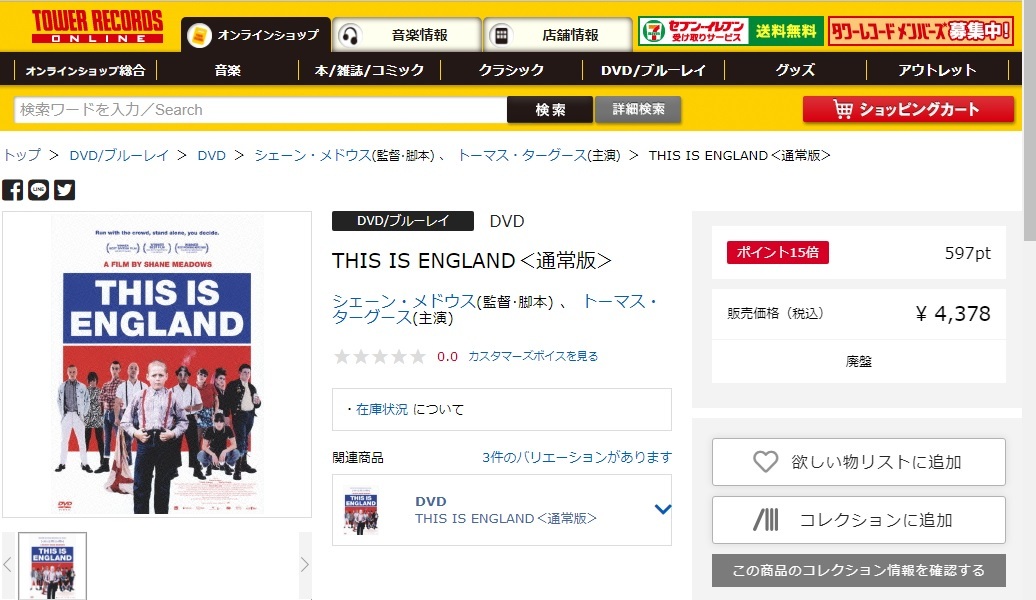Click コレクションに追加 button
The height and width of the screenshot is (600, 1036).
pos(859,520)
